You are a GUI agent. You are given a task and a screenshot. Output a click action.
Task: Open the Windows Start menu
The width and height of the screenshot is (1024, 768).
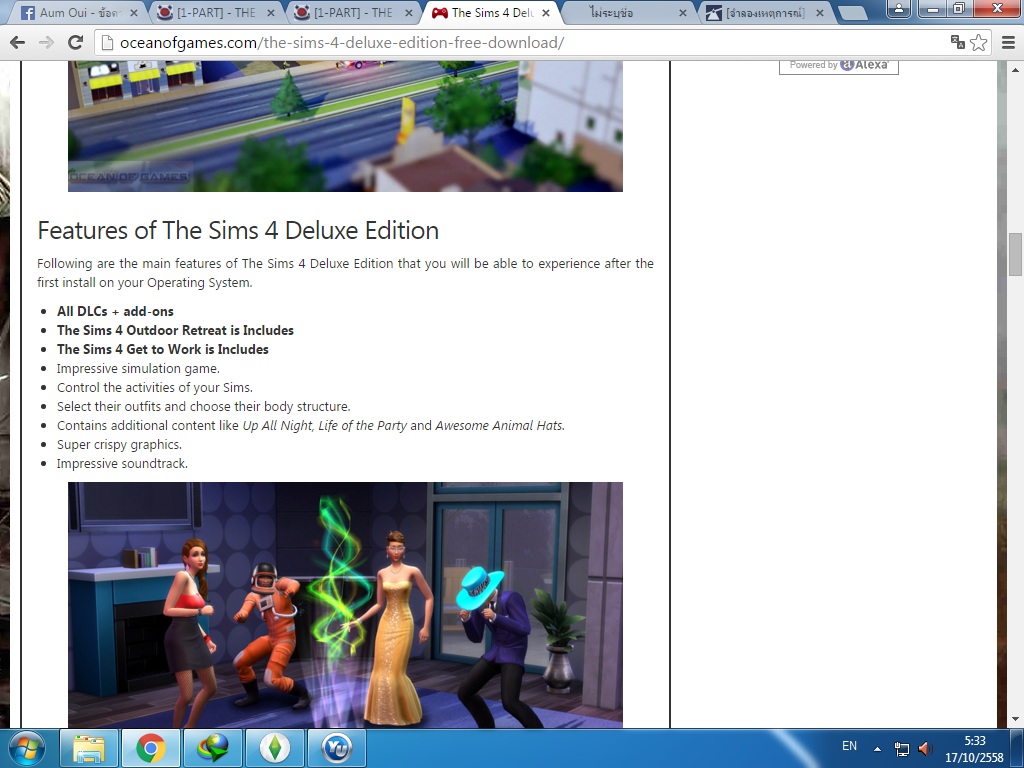tap(27, 748)
